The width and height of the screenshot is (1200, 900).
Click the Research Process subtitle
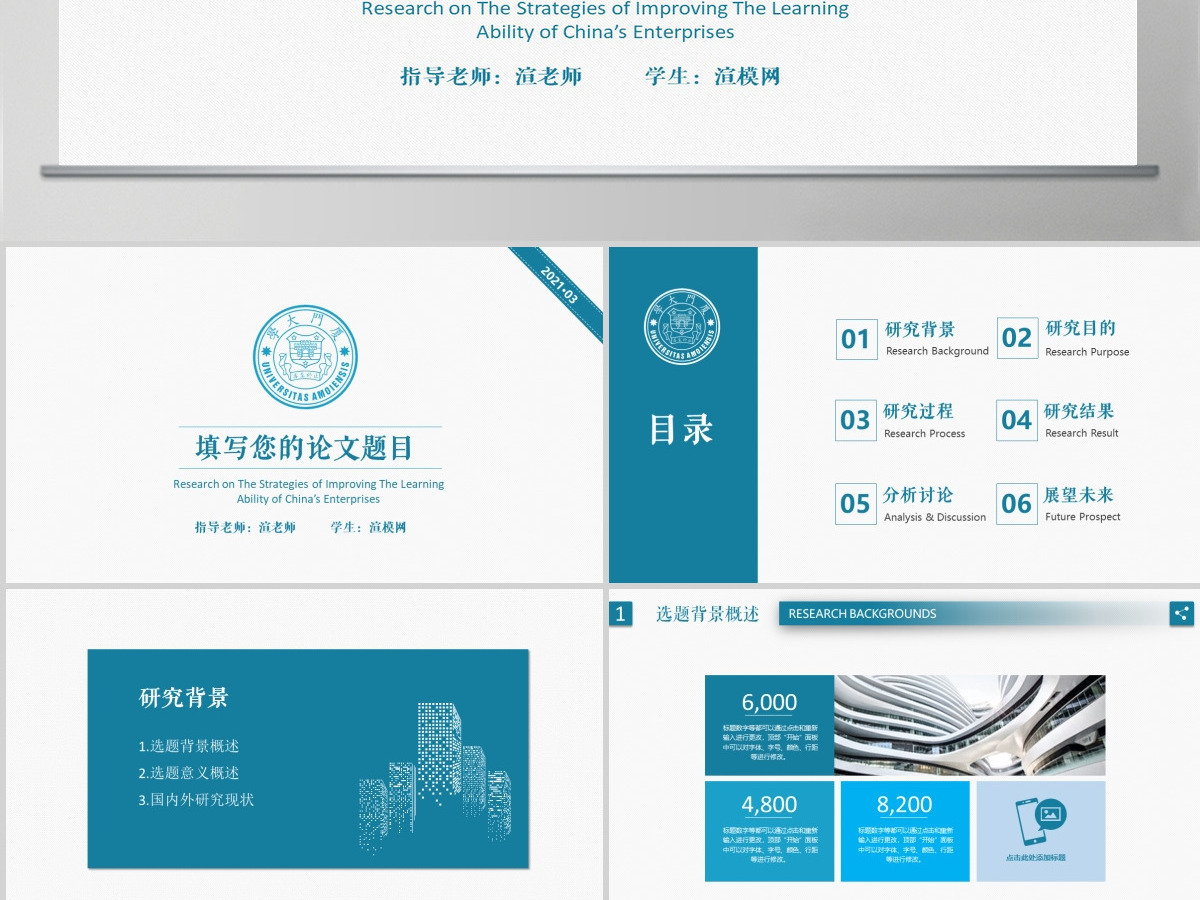[x=925, y=434]
